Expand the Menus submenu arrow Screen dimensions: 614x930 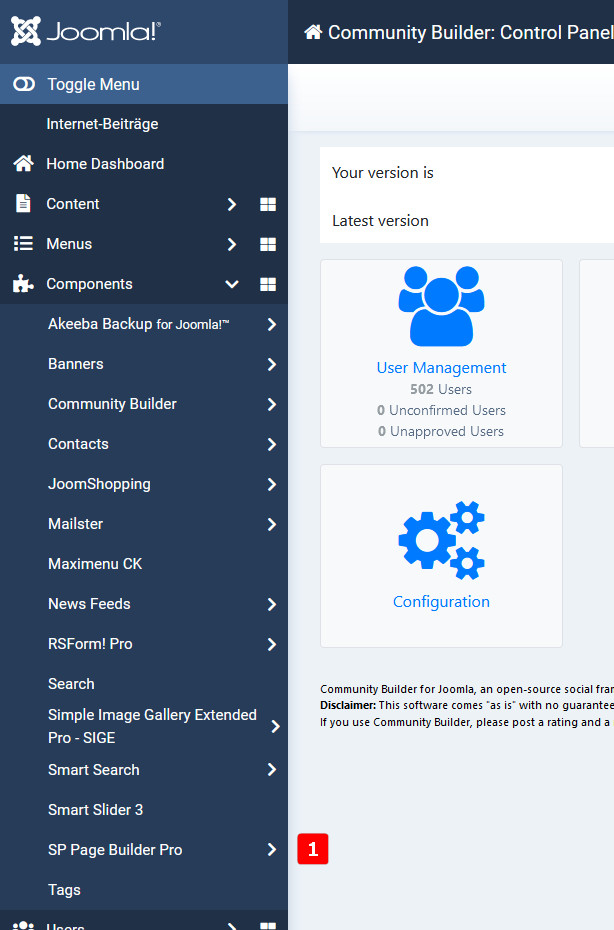tap(232, 244)
